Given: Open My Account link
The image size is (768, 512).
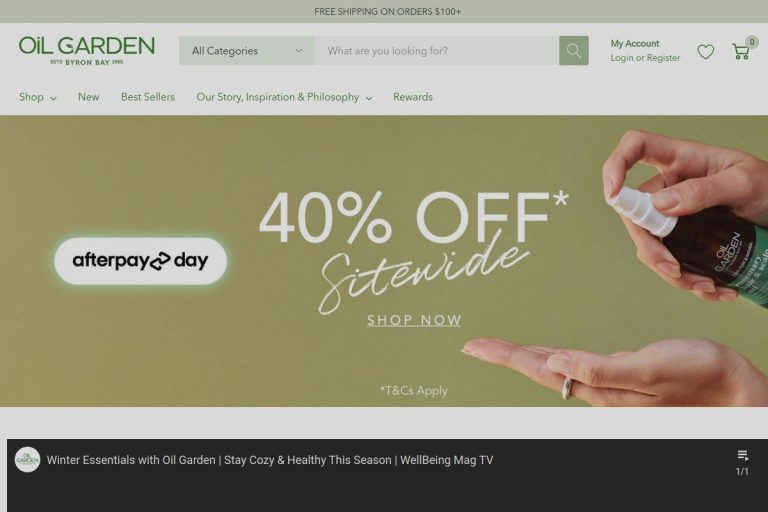Looking at the screenshot, I should pyautogui.click(x=635, y=44).
